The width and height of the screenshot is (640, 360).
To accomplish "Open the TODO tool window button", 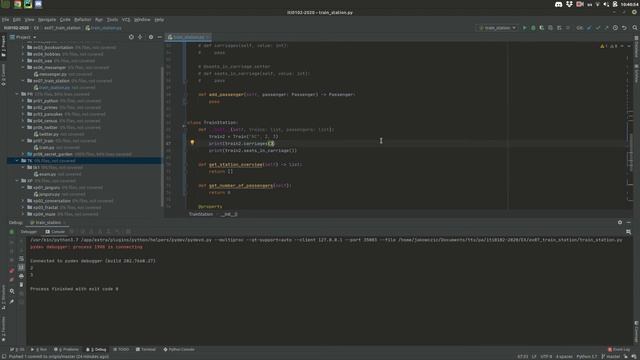I will click(x=121, y=350).
